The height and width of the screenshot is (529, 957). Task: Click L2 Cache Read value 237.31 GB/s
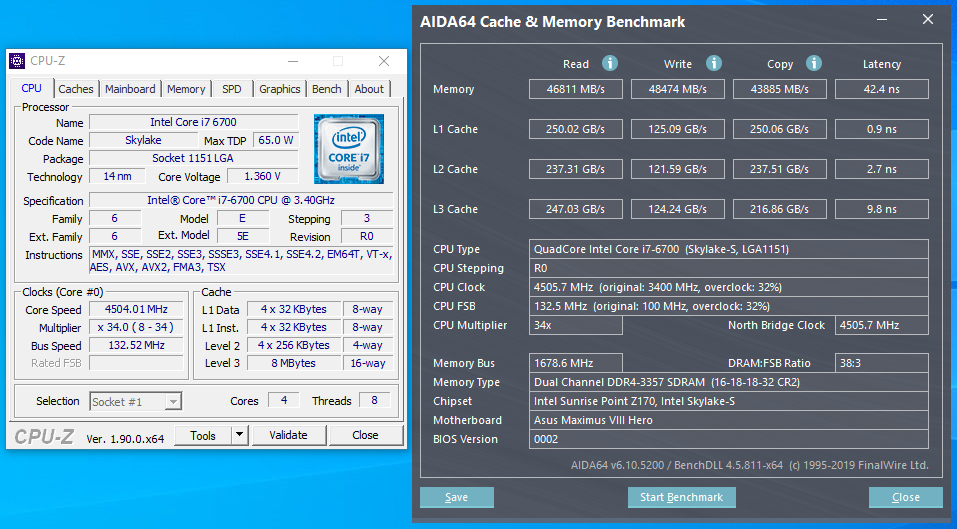click(x=576, y=169)
